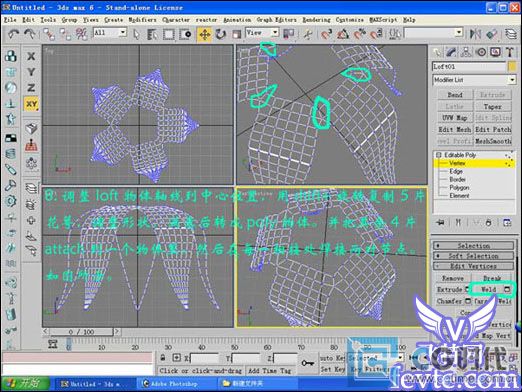Select the Select Object arrow tool
Viewport: 522px width, 392px height.
click(136, 34)
